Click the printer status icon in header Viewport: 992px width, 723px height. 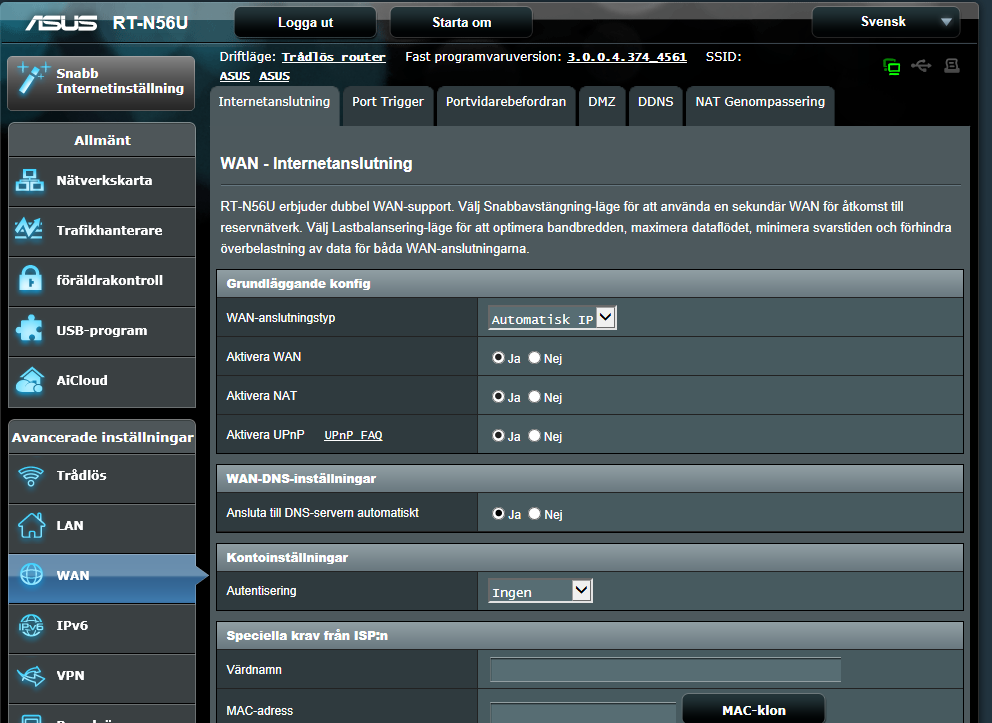point(952,66)
